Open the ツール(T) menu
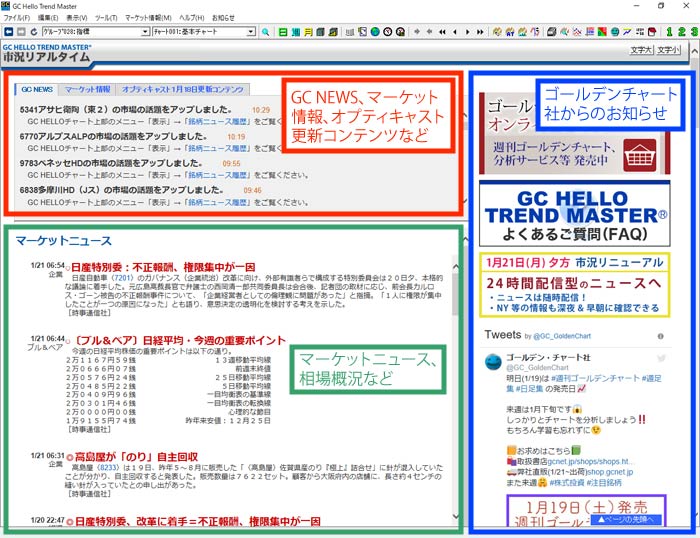This screenshot has width=700, height=538. [x=106, y=18]
